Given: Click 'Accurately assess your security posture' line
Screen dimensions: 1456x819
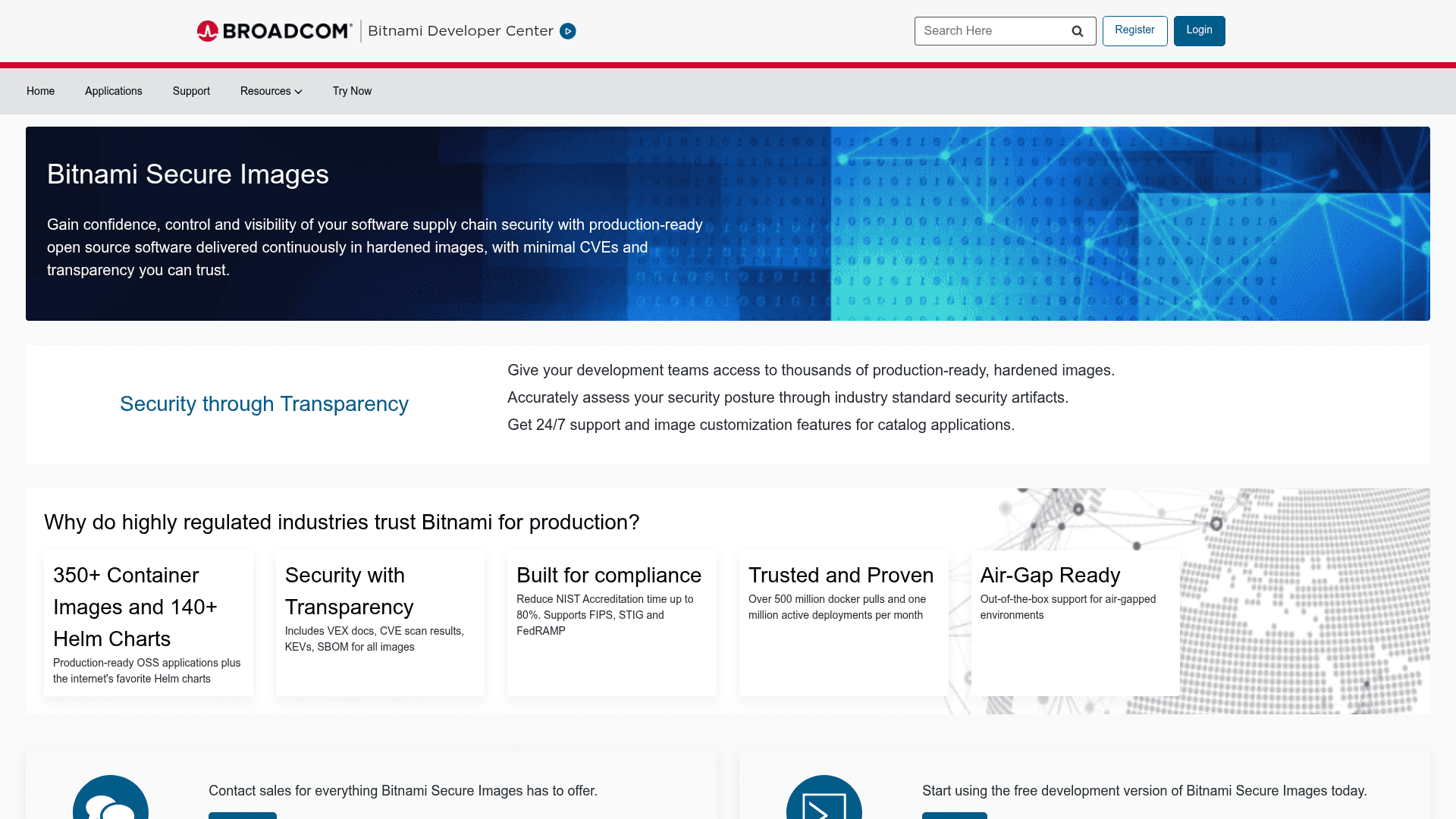Looking at the screenshot, I should click(x=788, y=397).
